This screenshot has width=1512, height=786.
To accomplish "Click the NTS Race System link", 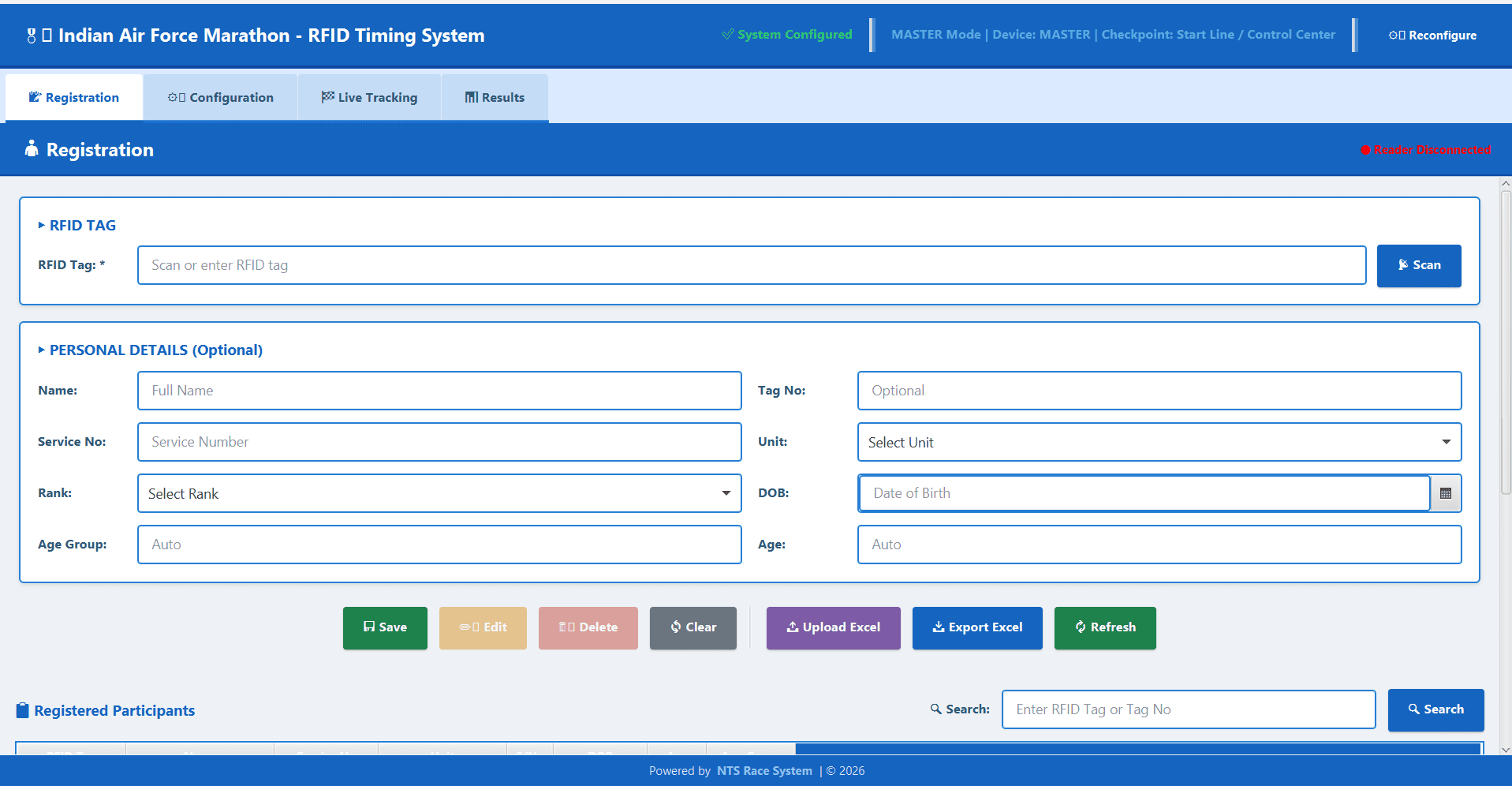I will 764,771.
